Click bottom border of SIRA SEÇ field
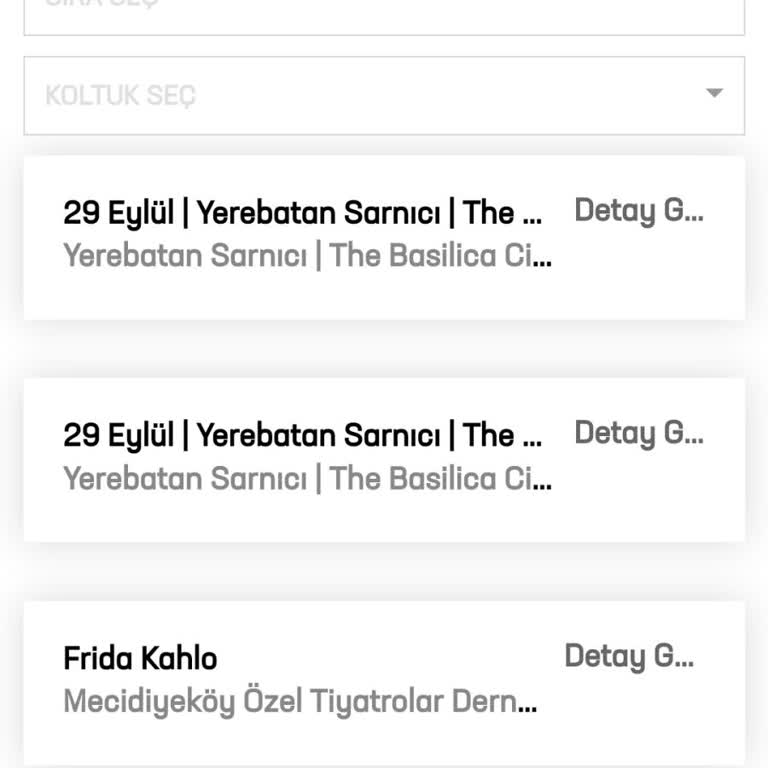Image resolution: width=768 pixels, height=768 pixels. pos(384,35)
